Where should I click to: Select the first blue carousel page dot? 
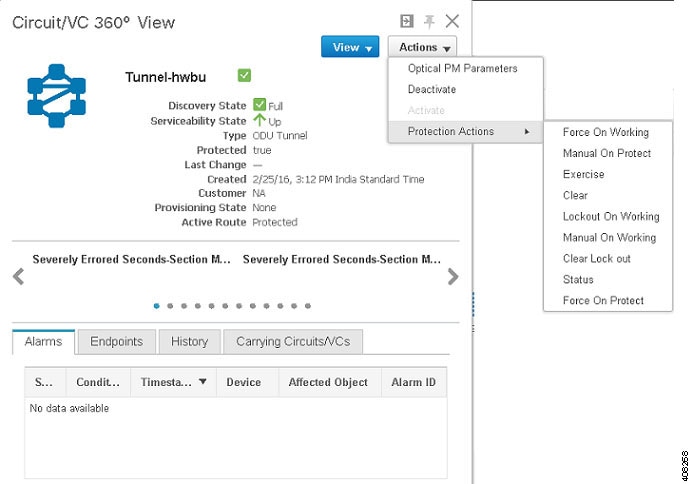pyautogui.click(x=156, y=306)
